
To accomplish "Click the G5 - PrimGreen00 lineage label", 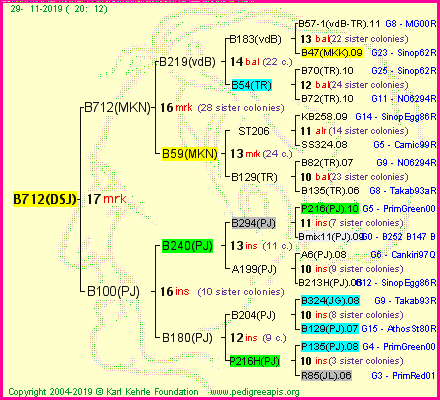I will (399, 209).
